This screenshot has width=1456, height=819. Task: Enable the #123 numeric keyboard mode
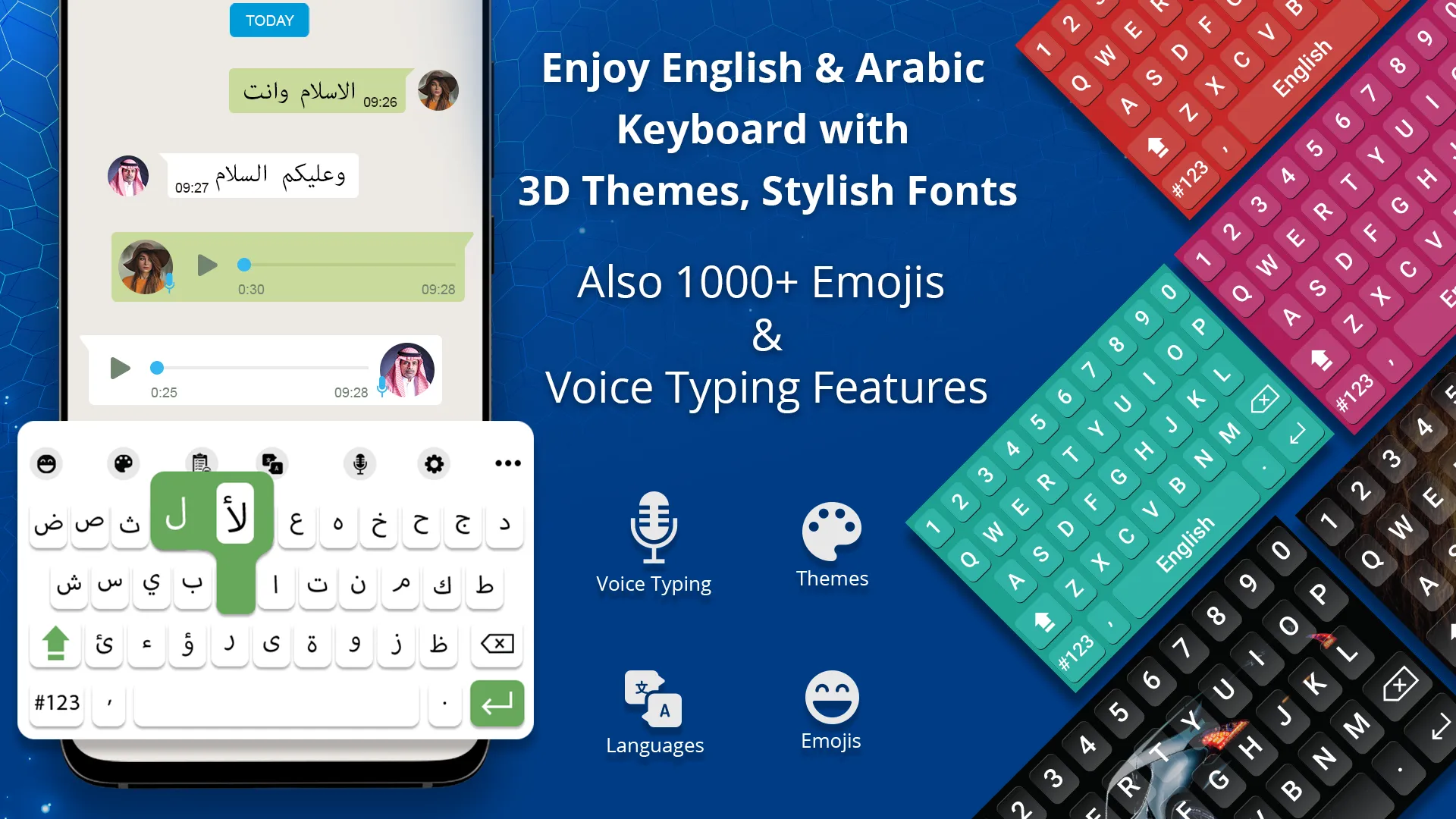[55, 702]
